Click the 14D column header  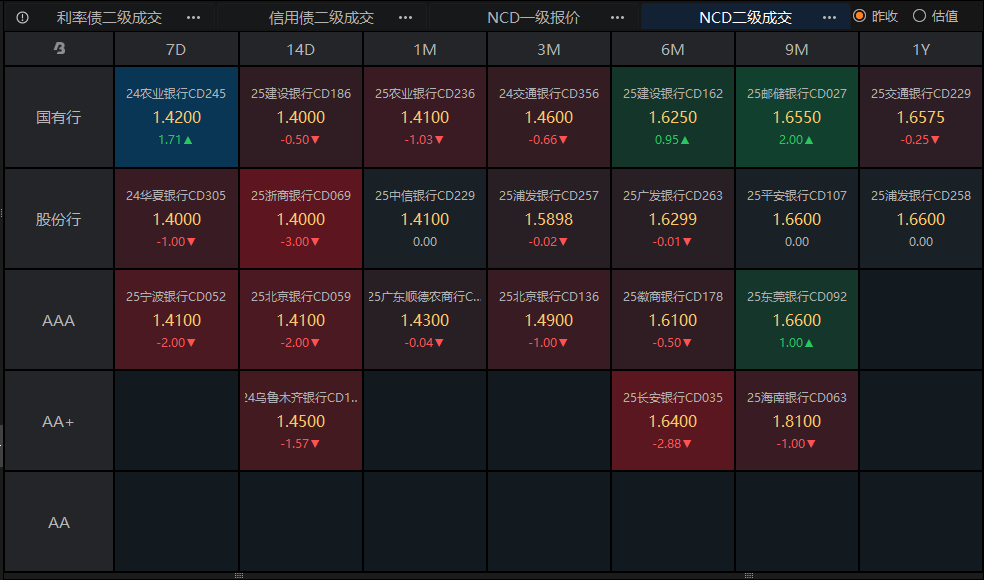point(301,49)
